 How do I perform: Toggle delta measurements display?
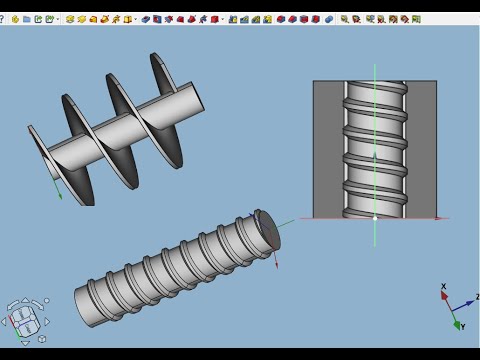416,19
